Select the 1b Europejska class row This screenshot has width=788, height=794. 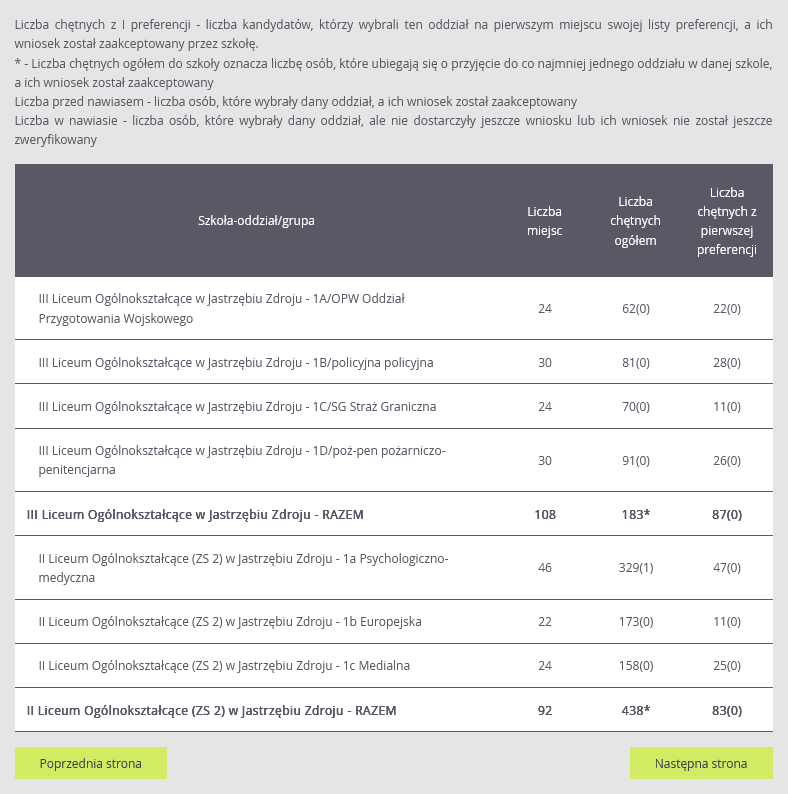pos(230,621)
